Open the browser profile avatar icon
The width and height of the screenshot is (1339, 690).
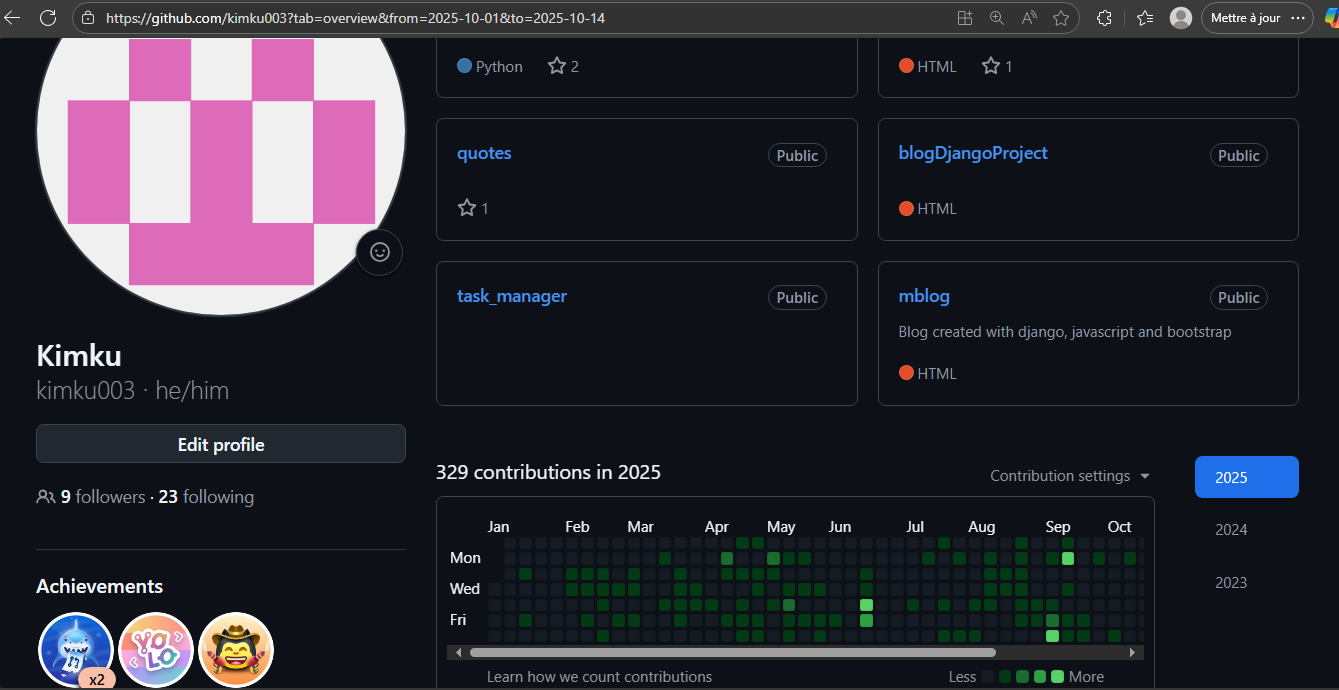tap(1181, 18)
